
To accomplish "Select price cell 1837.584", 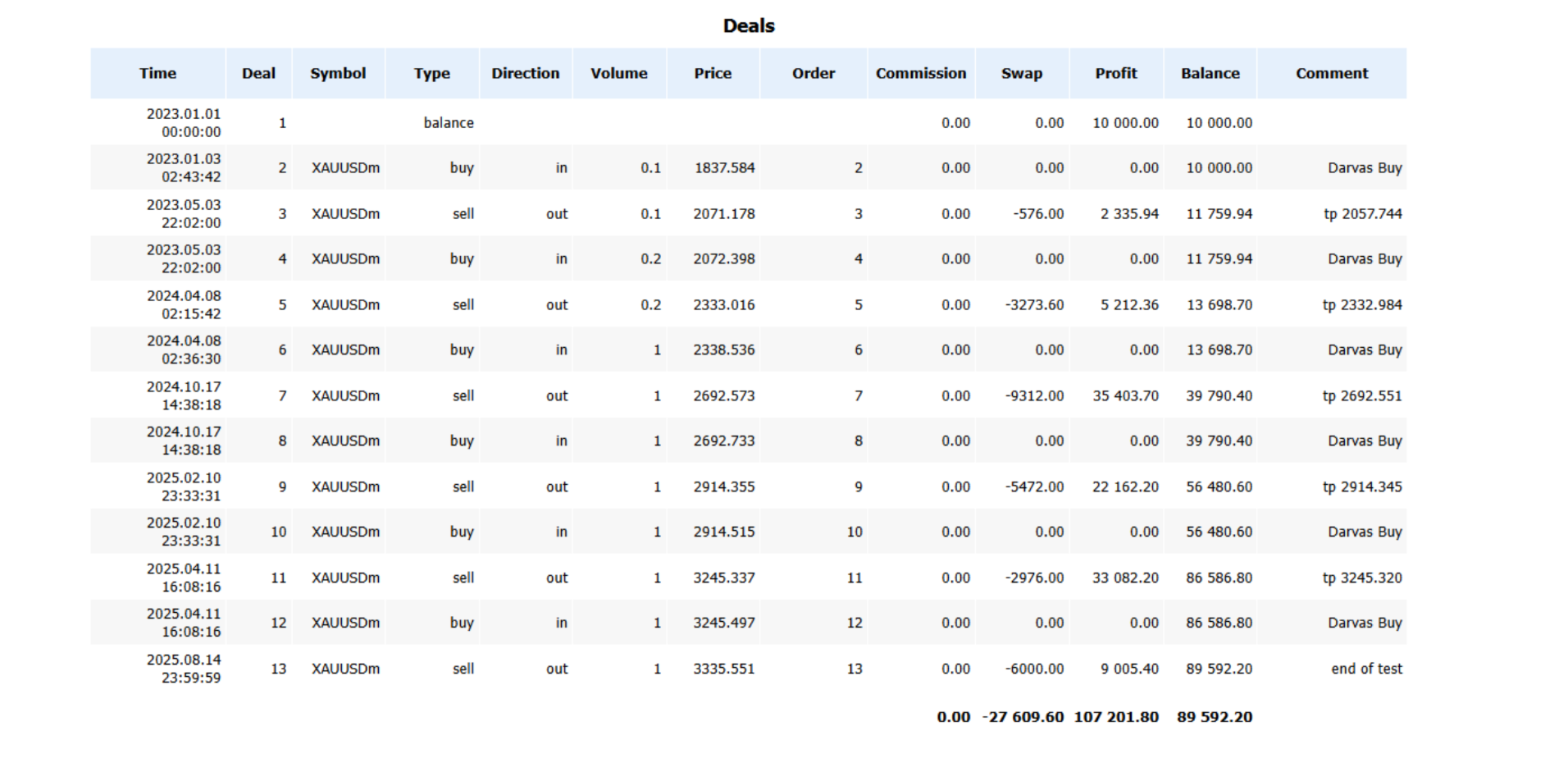I will pos(724,168).
